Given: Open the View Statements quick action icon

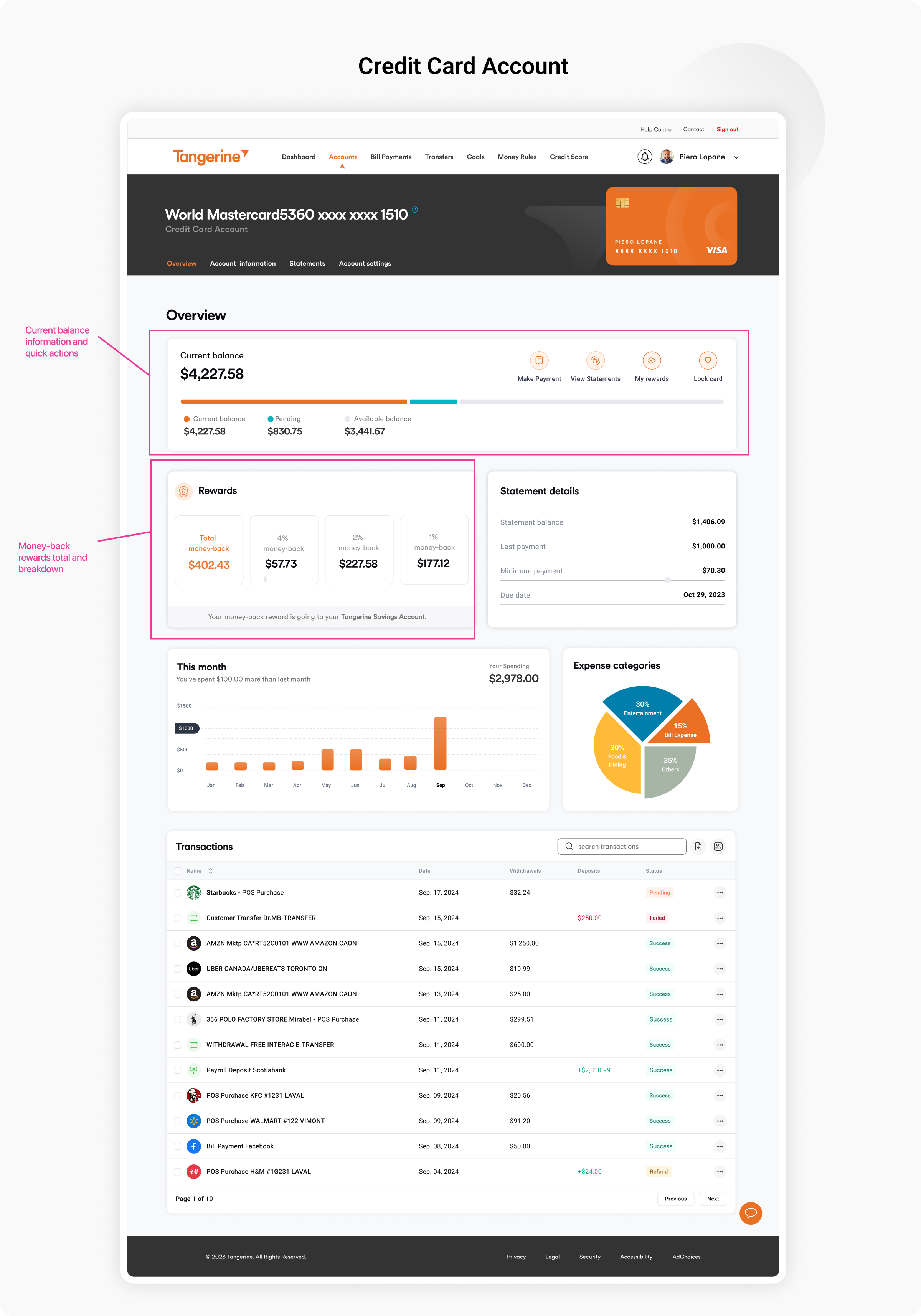Looking at the screenshot, I should [595, 360].
